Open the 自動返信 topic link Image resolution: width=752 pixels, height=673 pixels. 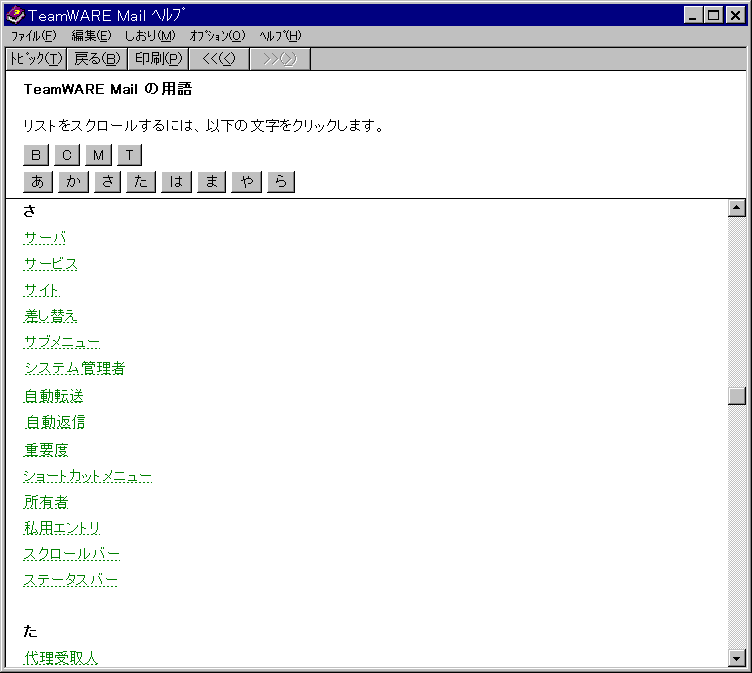55,422
